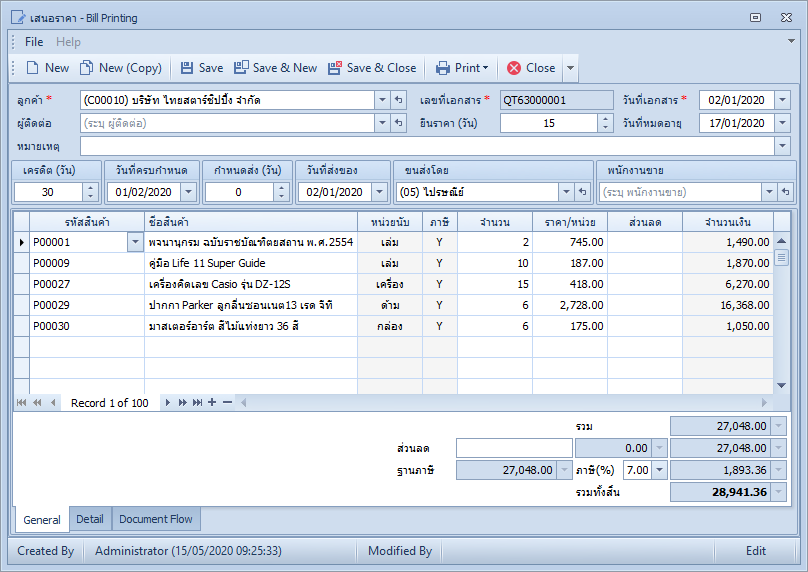
Task: Open the document date 02/01/2020 calendar dropdown
Action: [x=782, y=100]
